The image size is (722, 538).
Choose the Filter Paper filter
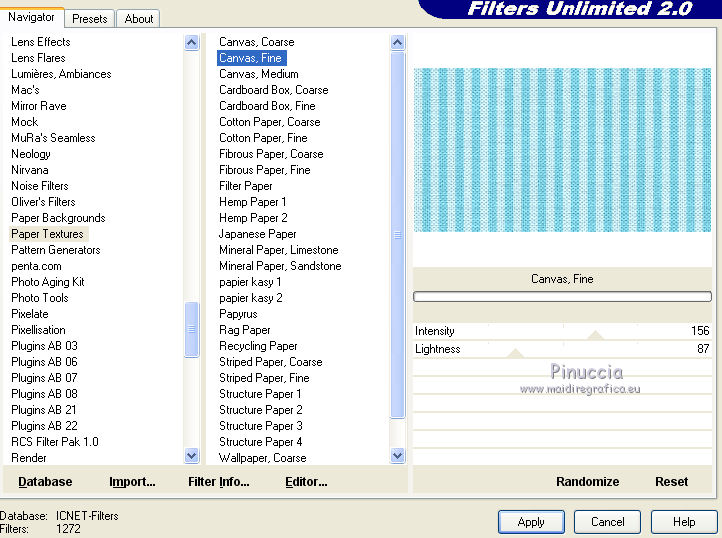(x=245, y=186)
